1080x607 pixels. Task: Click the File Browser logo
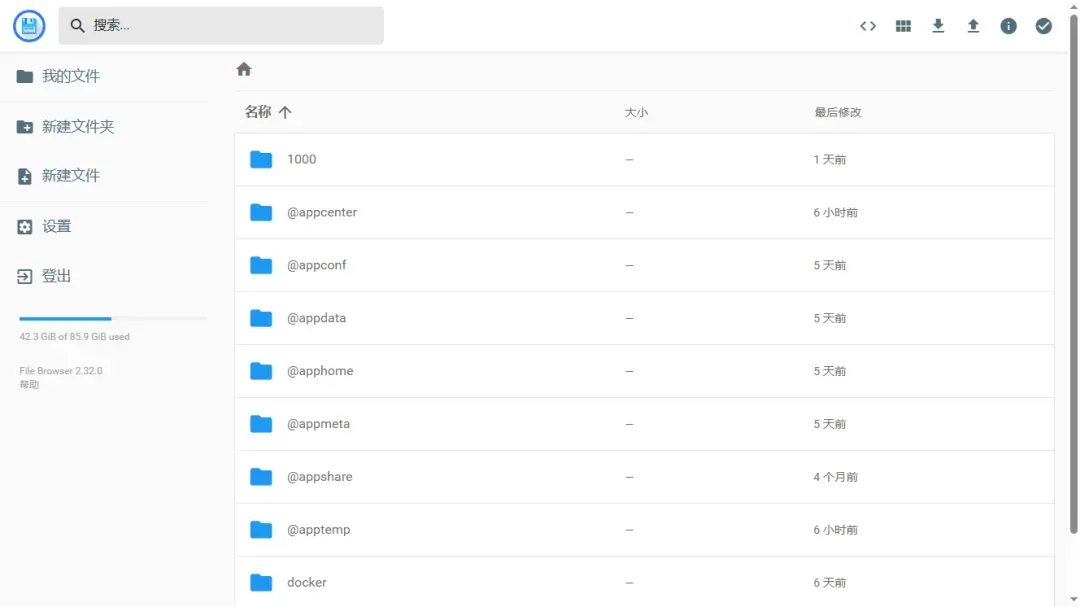pos(28,25)
